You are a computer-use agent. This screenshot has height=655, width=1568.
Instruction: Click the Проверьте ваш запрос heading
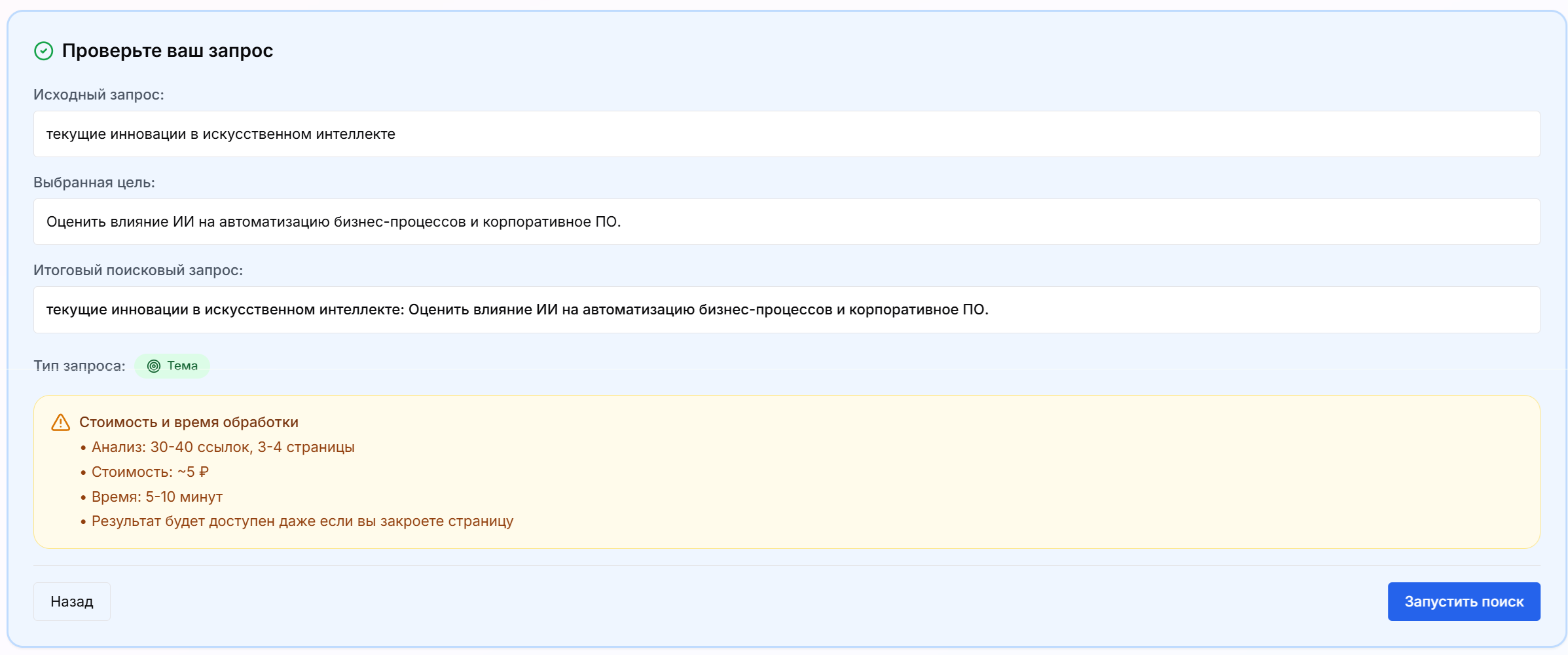coord(168,51)
